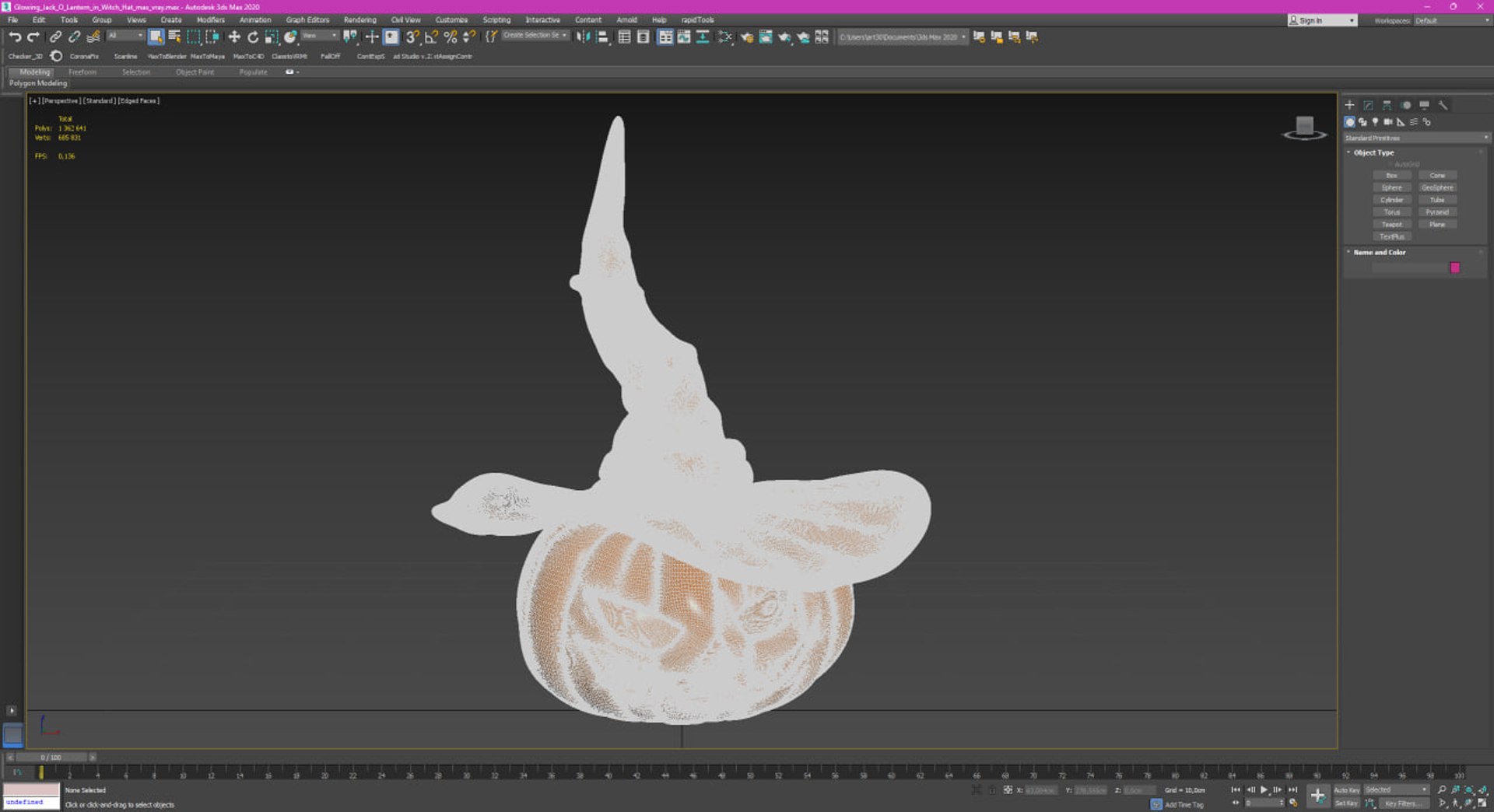Open the Standard Primitives dropdown
Image resolution: width=1494 pixels, height=812 pixels.
(1416, 138)
